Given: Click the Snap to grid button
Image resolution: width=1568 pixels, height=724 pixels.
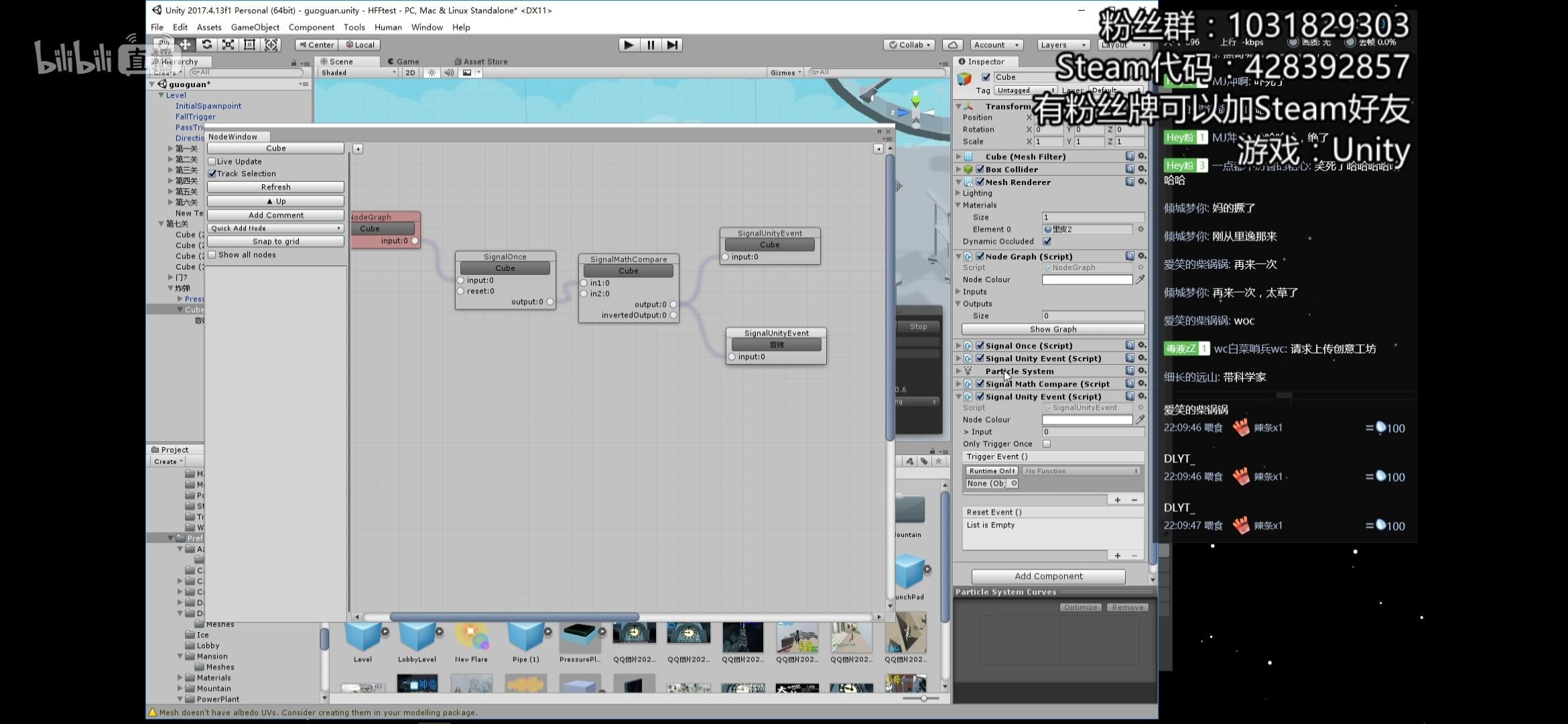Looking at the screenshot, I should pyautogui.click(x=275, y=241).
